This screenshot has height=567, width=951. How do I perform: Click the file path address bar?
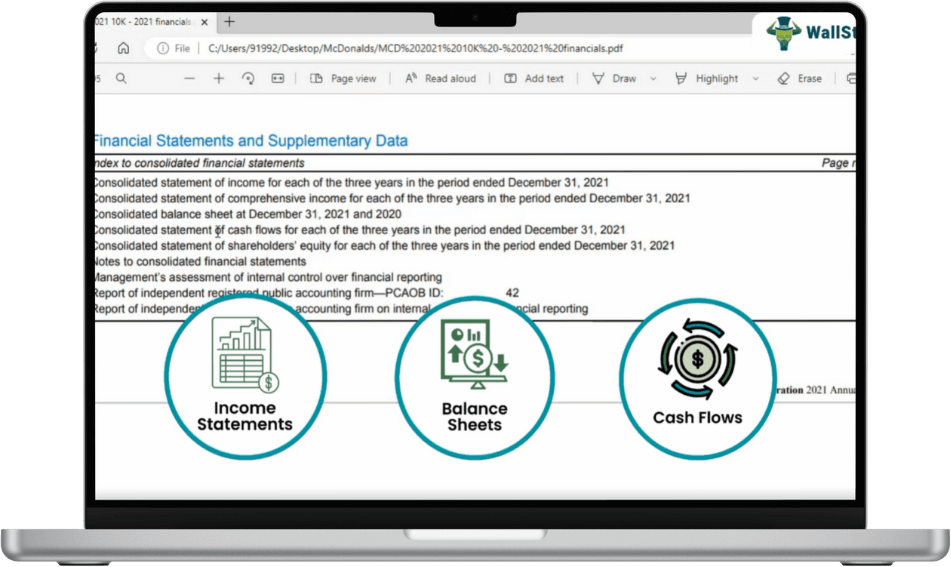[x=420, y=48]
